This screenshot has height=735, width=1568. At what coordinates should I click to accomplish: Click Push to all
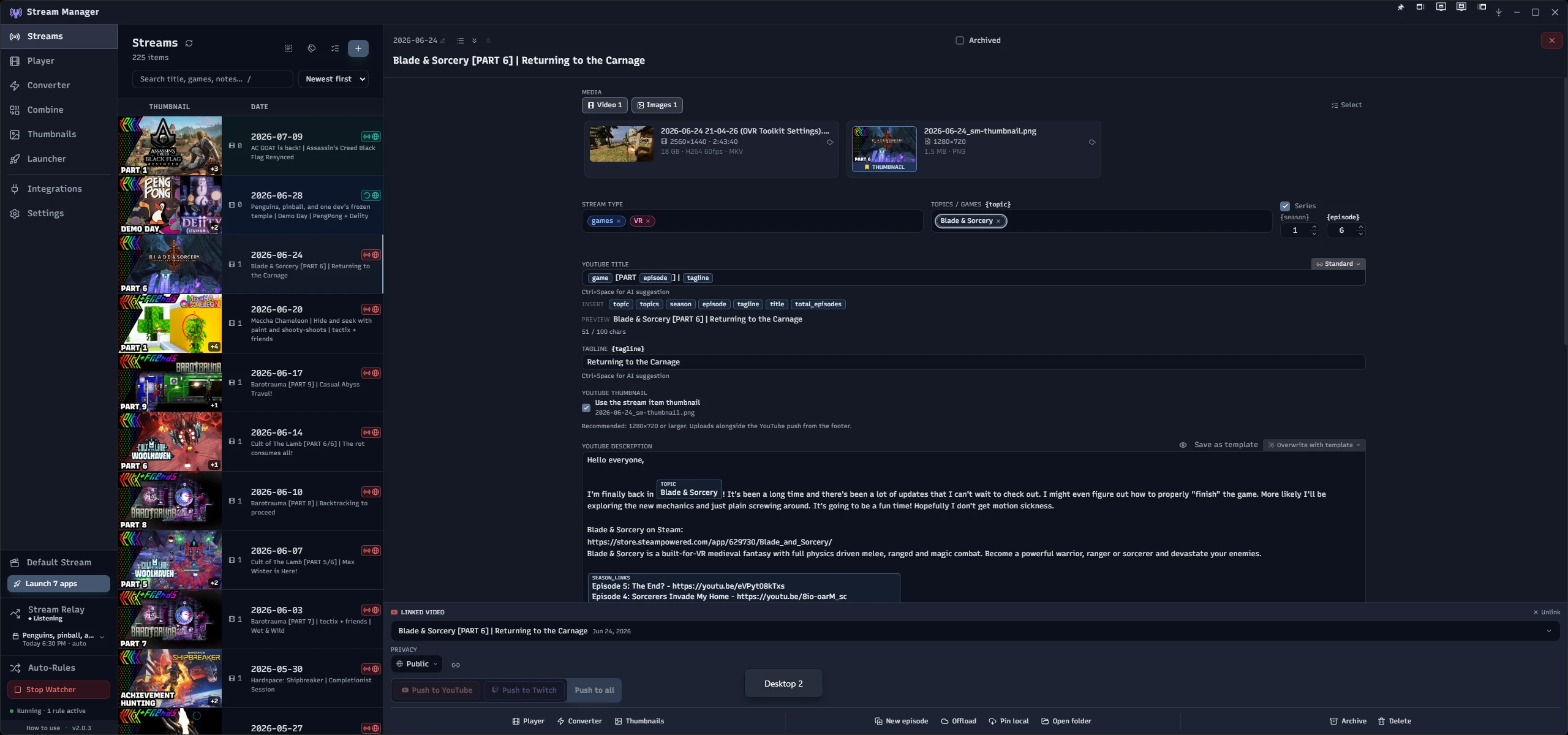(594, 690)
